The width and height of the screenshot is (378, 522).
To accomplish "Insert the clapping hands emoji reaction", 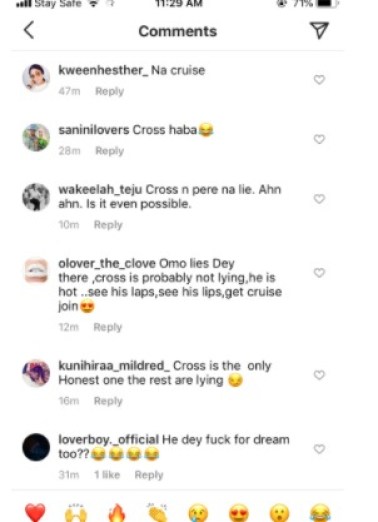I will point(157,512).
